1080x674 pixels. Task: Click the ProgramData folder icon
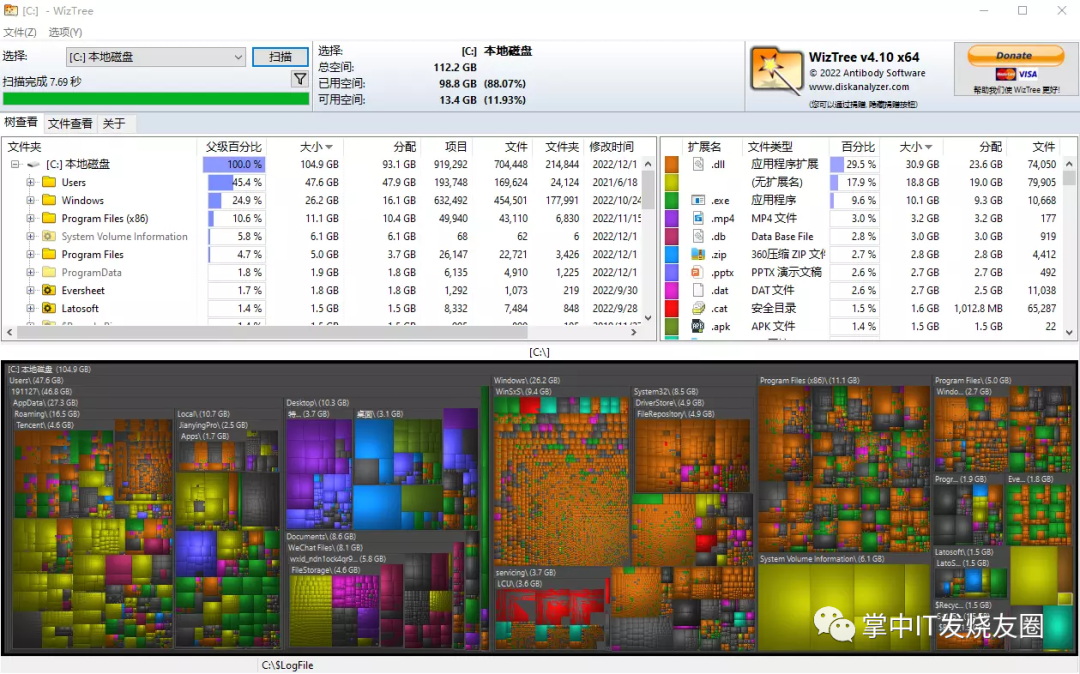[48, 272]
